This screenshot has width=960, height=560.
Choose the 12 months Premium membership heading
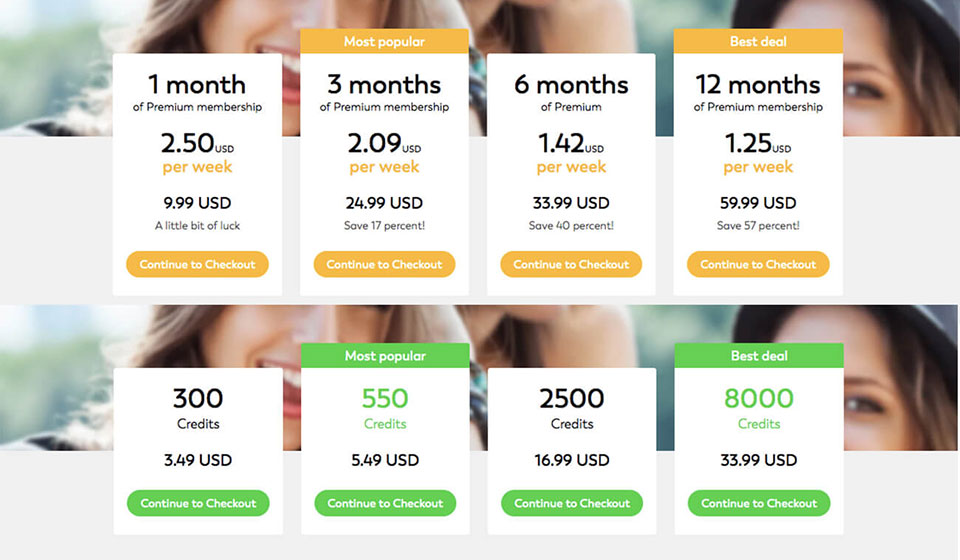tap(758, 85)
